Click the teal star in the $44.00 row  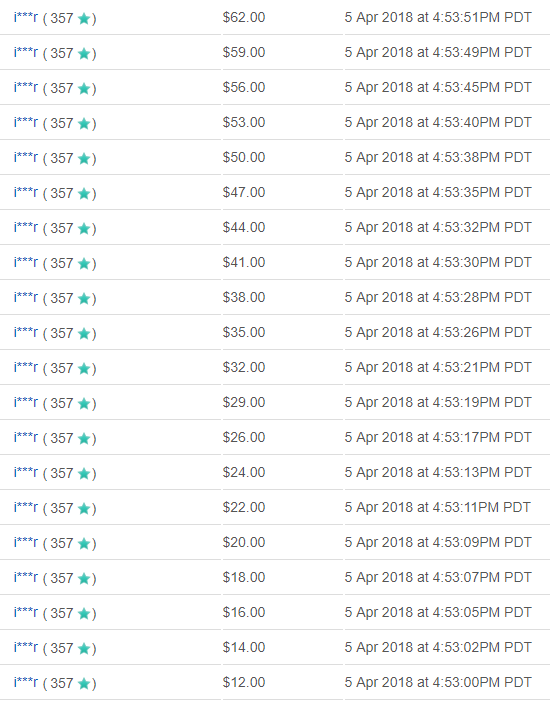coord(84,228)
